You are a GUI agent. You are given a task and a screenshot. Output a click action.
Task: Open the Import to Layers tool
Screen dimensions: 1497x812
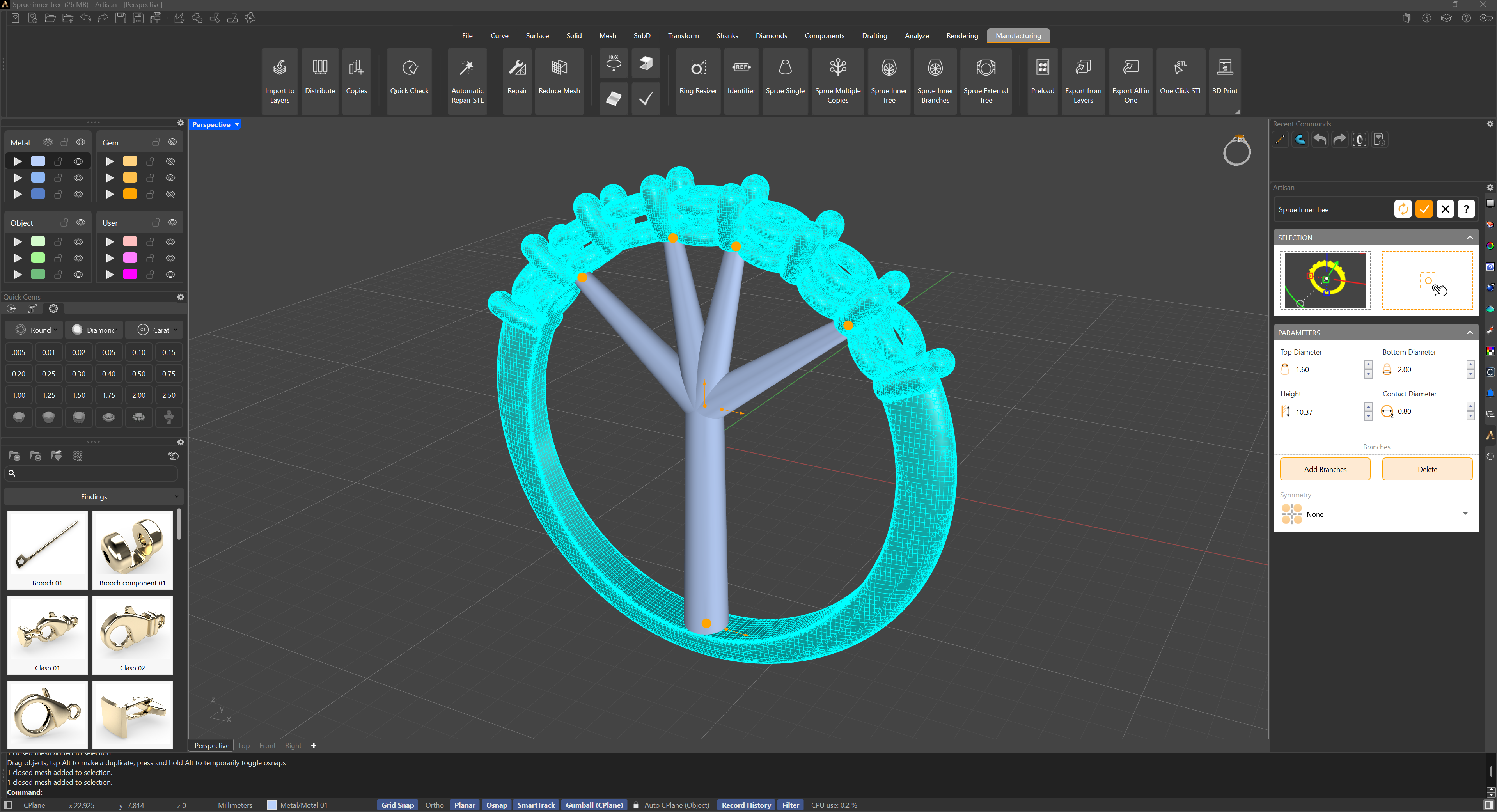coord(280,82)
